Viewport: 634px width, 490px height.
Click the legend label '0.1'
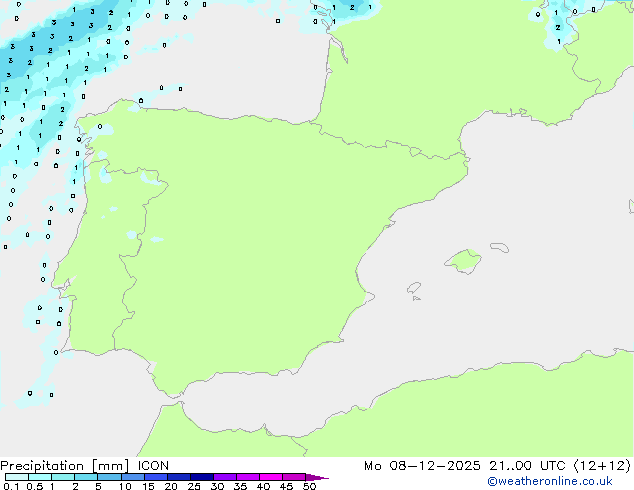[11, 486]
